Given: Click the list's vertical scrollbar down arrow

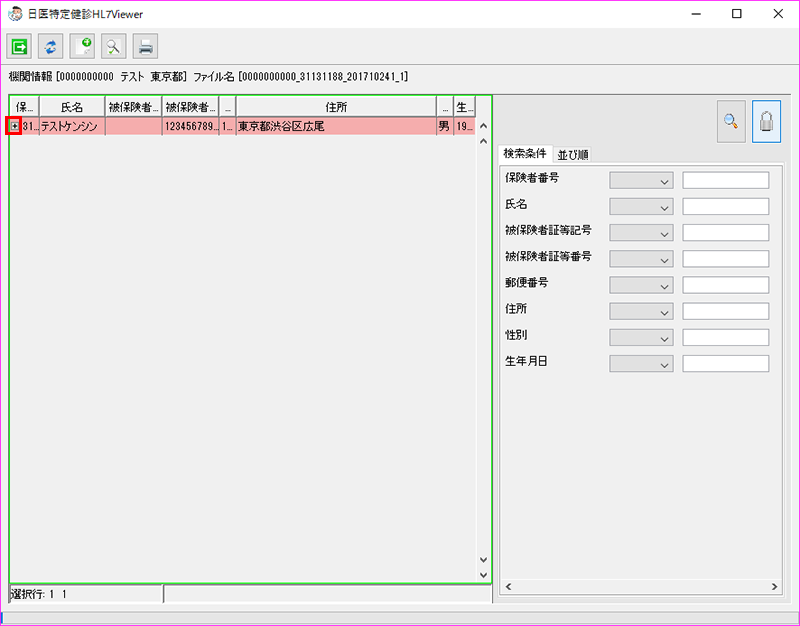Looking at the screenshot, I should click(483, 561).
